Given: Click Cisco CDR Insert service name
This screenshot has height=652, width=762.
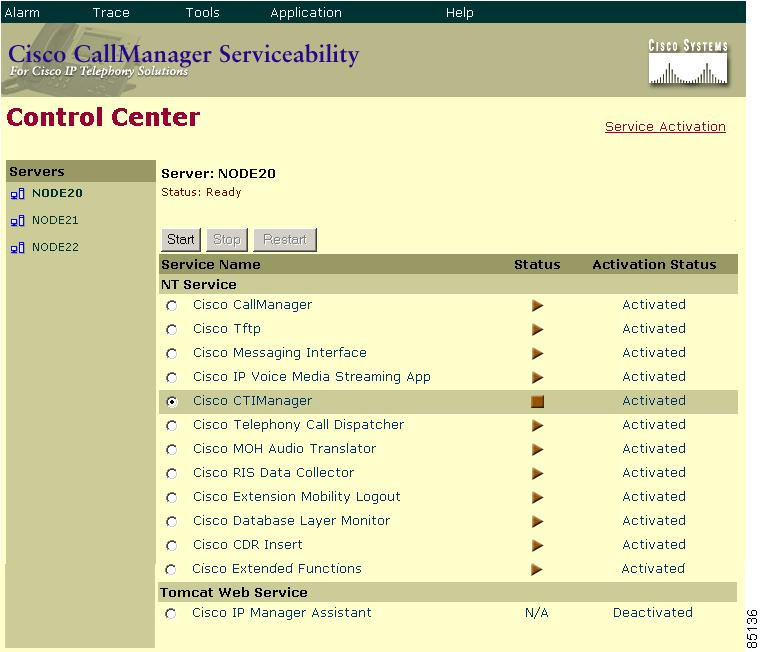Looking at the screenshot, I should coord(247,545).
